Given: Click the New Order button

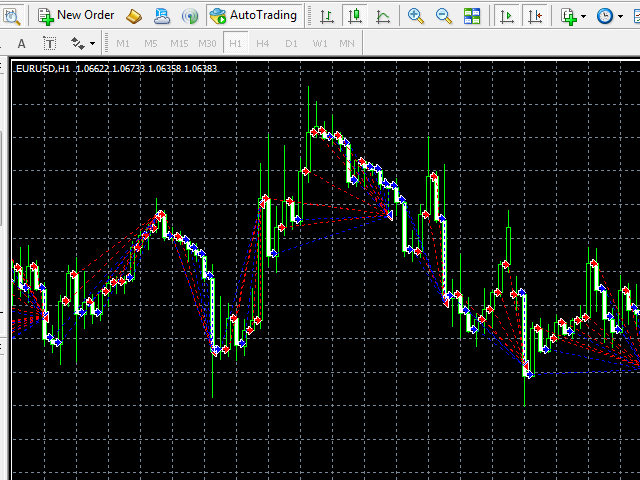Looking at the screenshot, I should (76, 15).
